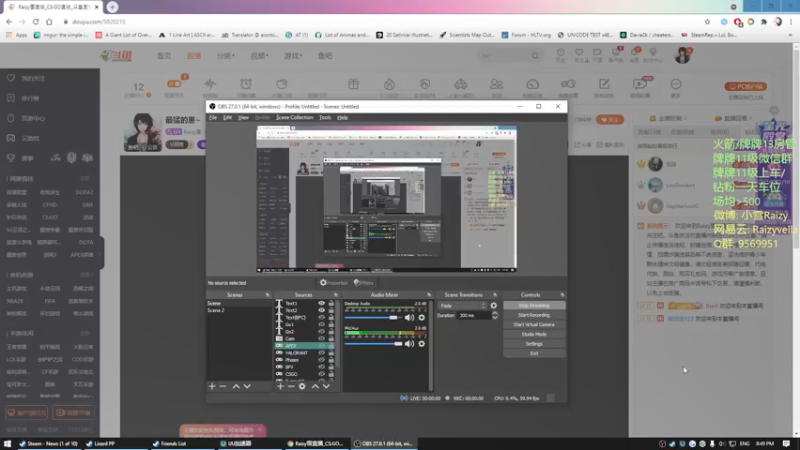800x450 pixels.
Task: Open the Scene Collection menu in OBS
Action: tap(294, 117)
